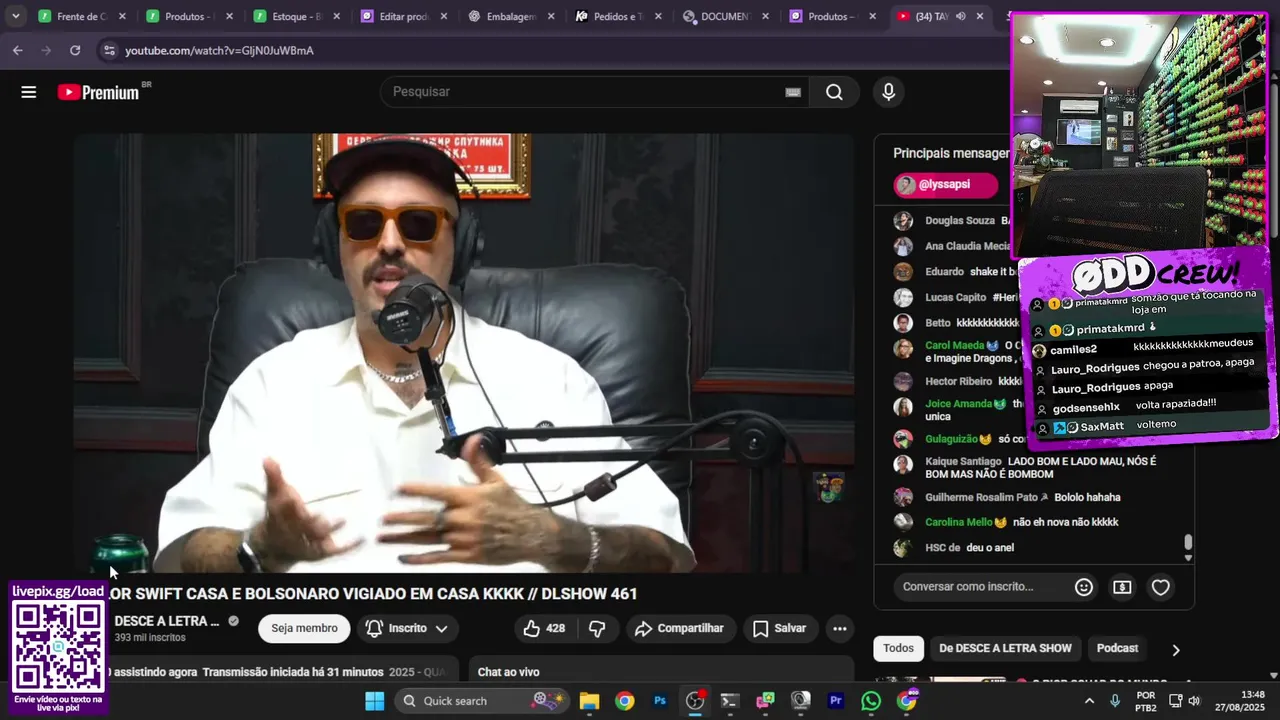
Task: Filter by De DESCE A LETRA SHOW chip
Action: click(x=1005, y=648)
